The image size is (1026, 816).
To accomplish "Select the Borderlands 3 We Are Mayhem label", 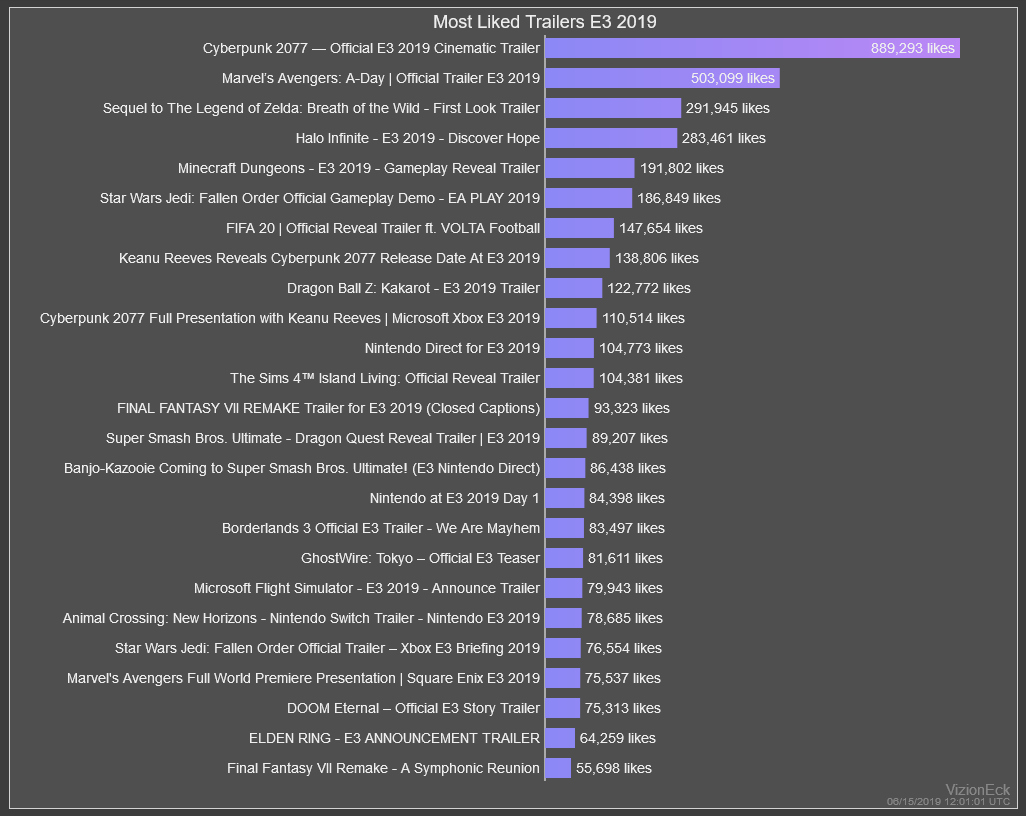I will coord(381,528).
